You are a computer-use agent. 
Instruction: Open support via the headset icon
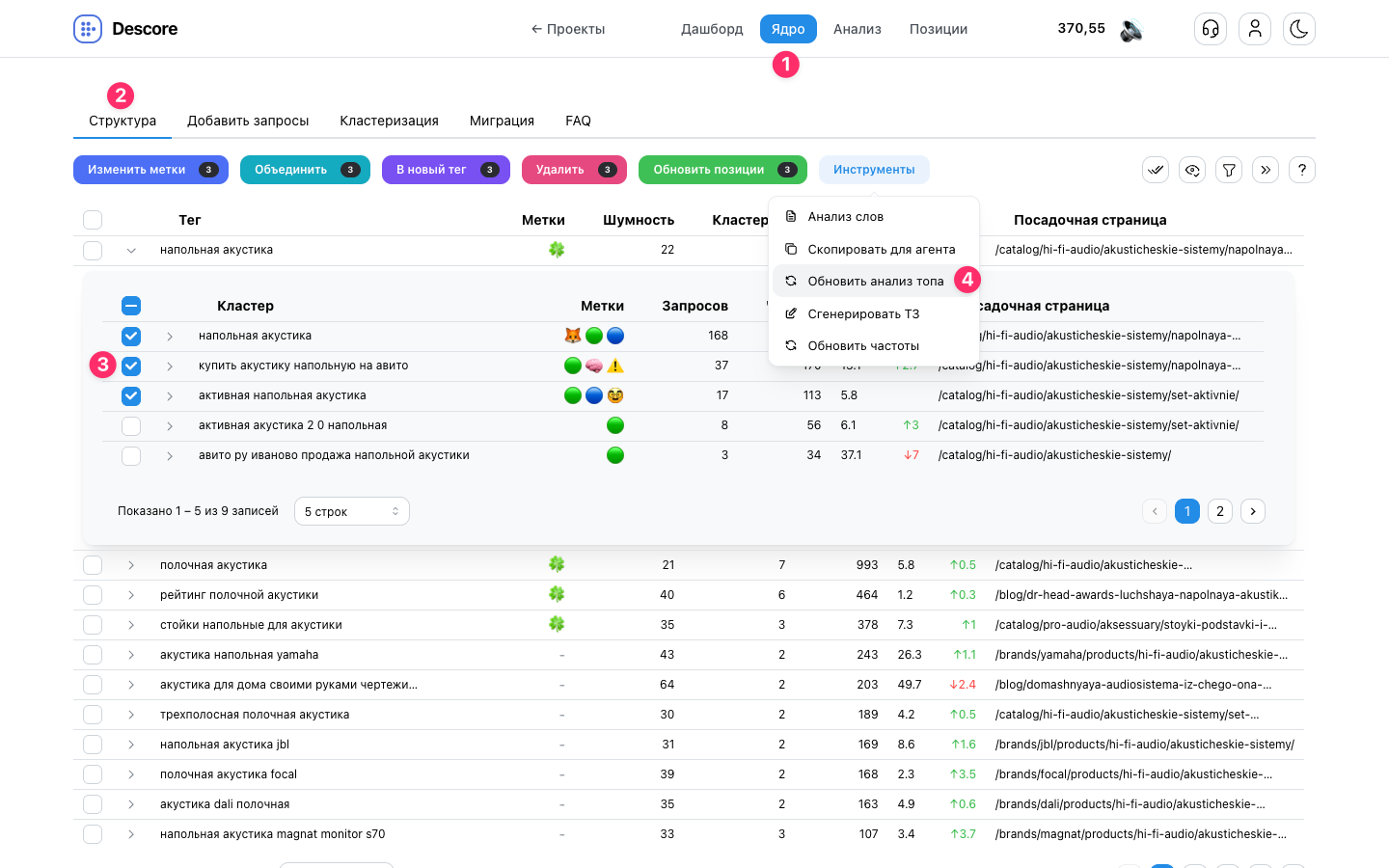click(1211, 29)
